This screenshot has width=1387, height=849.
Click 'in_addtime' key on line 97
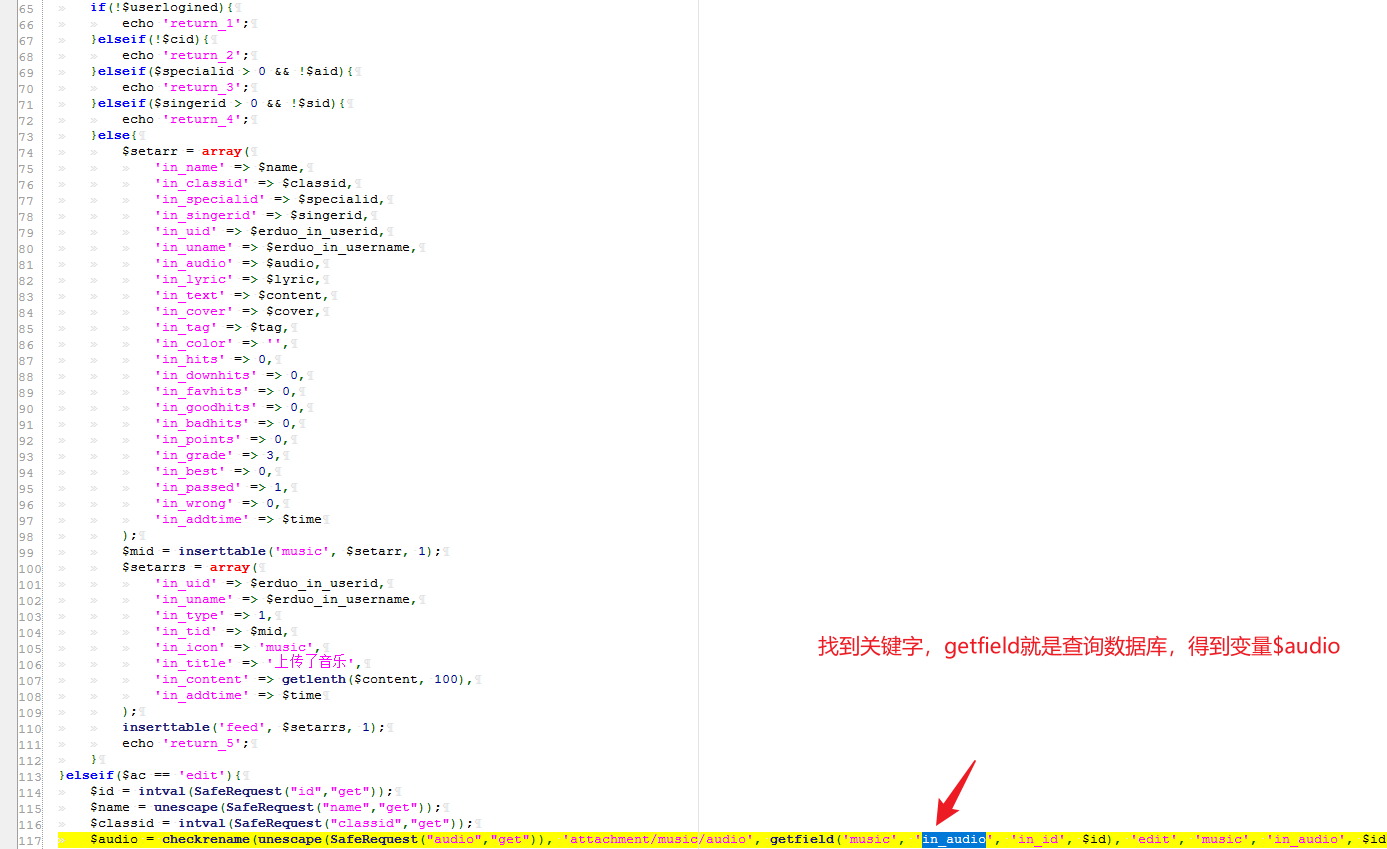point(201,519)
